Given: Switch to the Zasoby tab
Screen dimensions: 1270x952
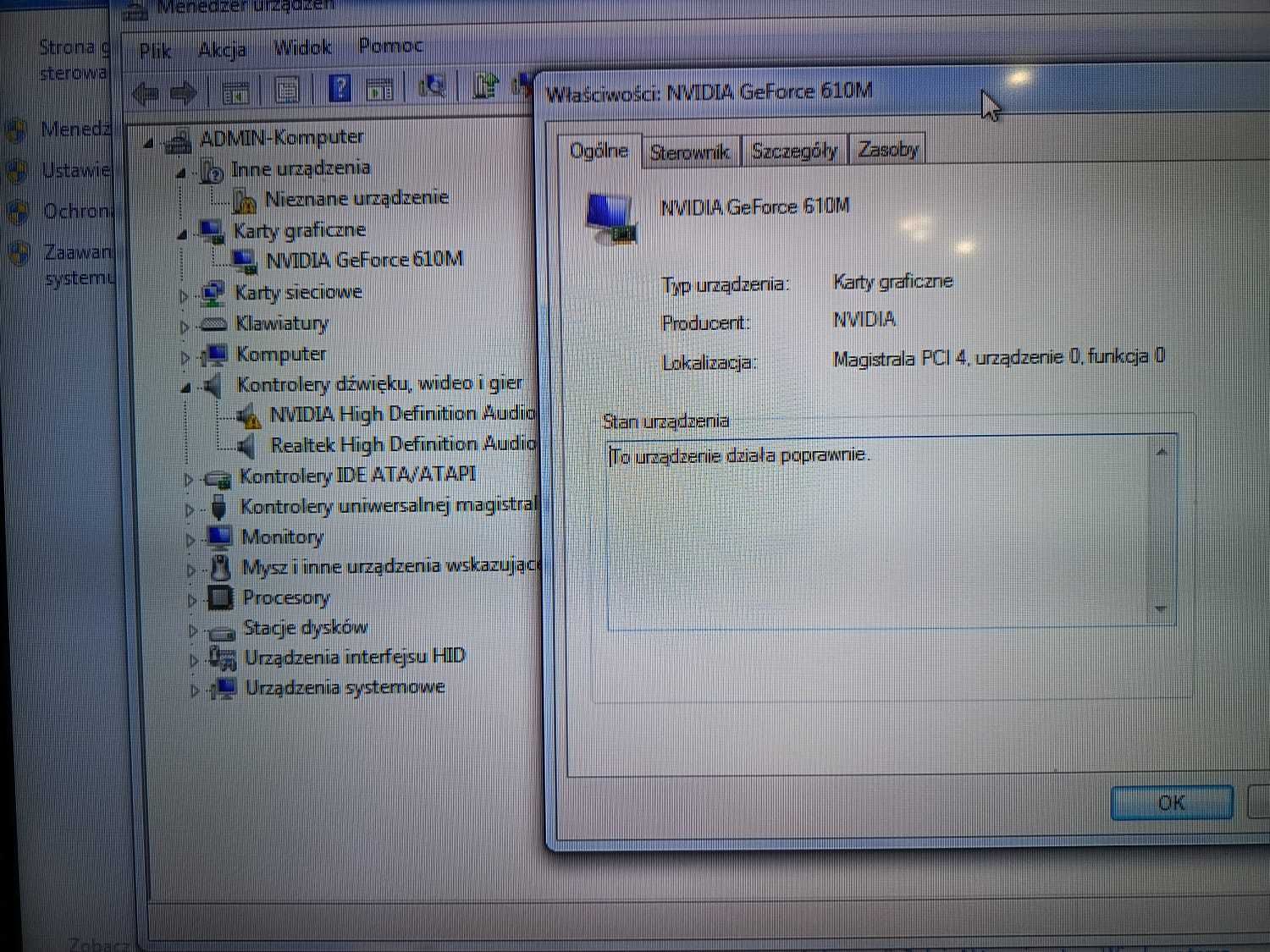Looking at the screenshot, I should (x=887, y=149).
